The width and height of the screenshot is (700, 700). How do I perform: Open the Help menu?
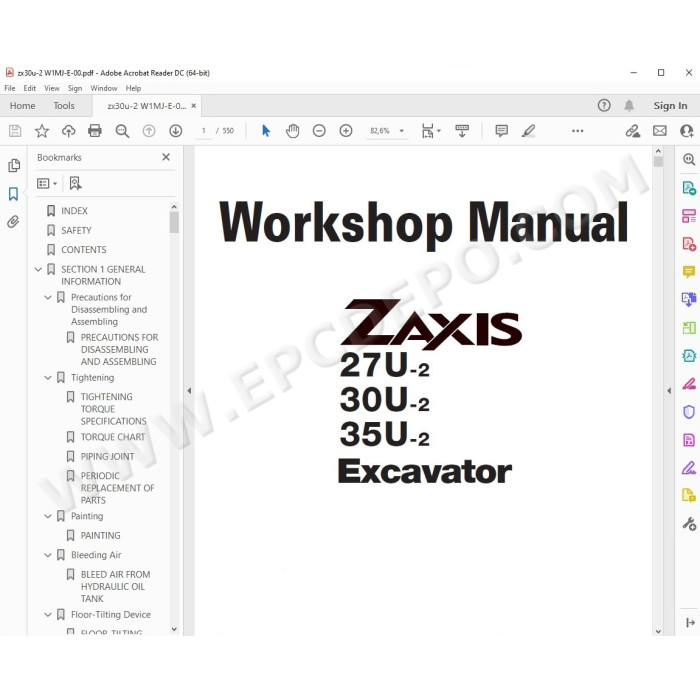point(133,88)
